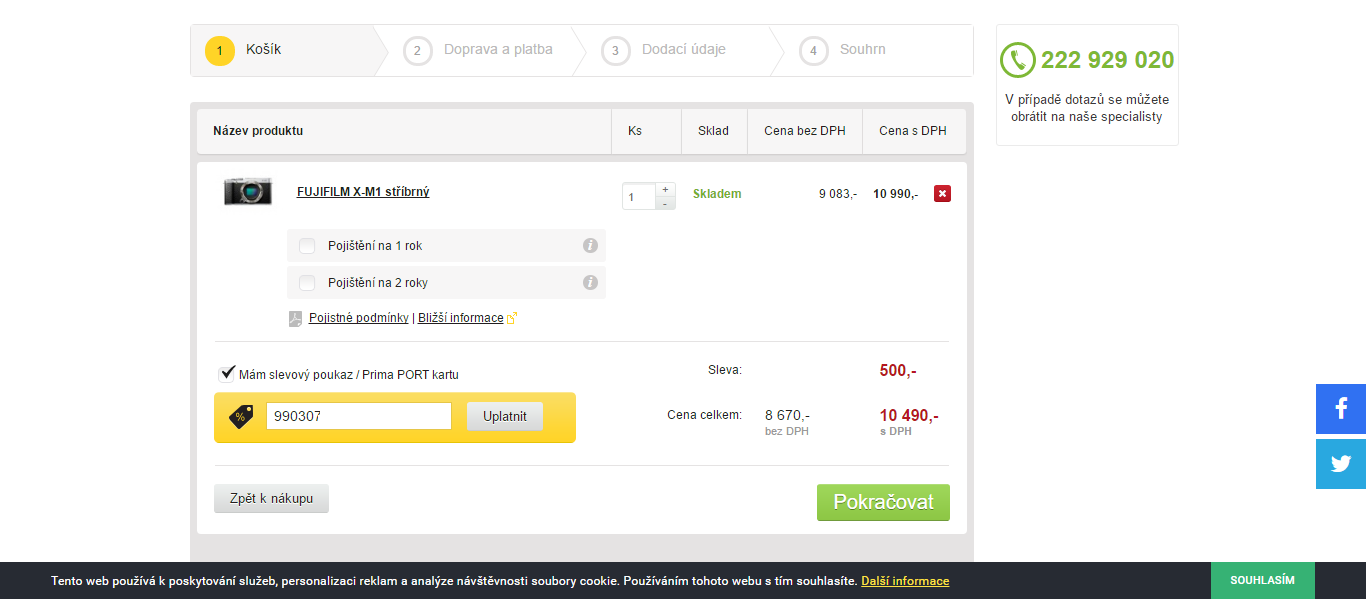Open info icon for Pojištění na 1 rok

(x=590, y=246)
